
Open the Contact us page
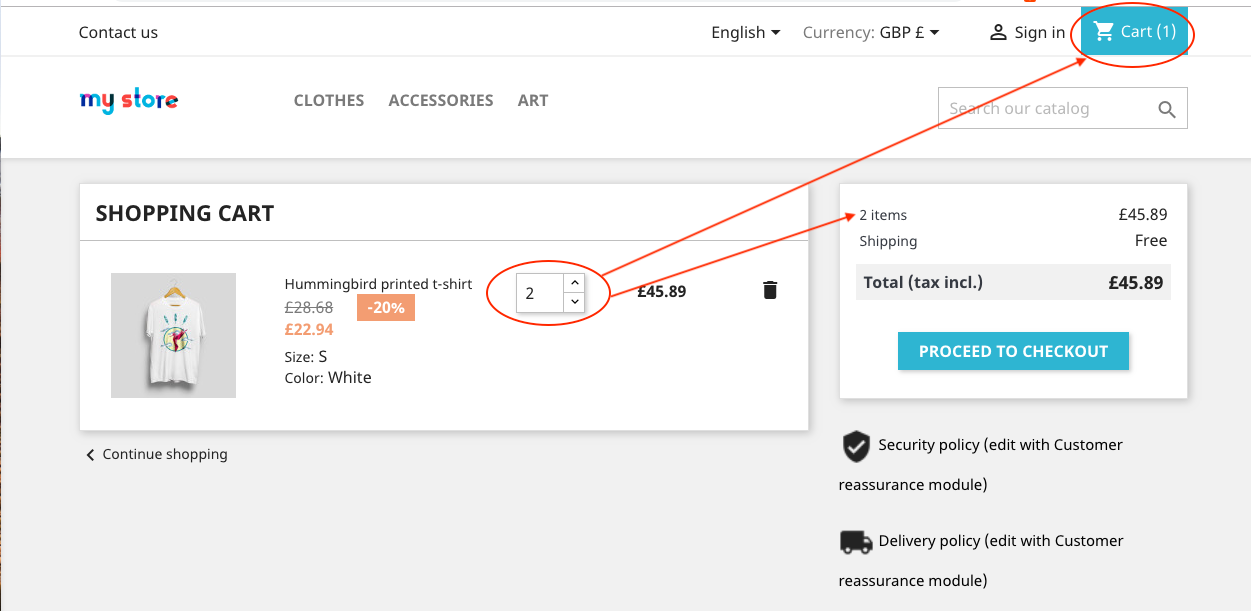tap(117, 32)
